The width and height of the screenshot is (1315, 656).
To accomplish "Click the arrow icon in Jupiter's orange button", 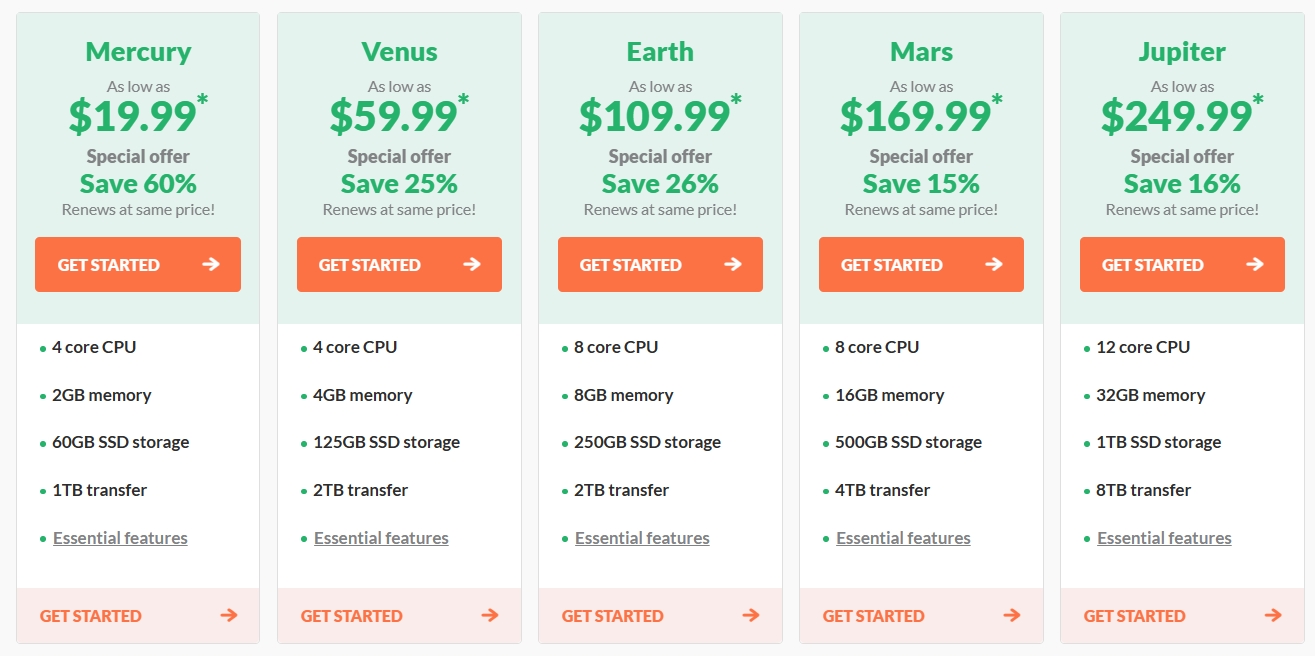I will [x=1255, y=265].
